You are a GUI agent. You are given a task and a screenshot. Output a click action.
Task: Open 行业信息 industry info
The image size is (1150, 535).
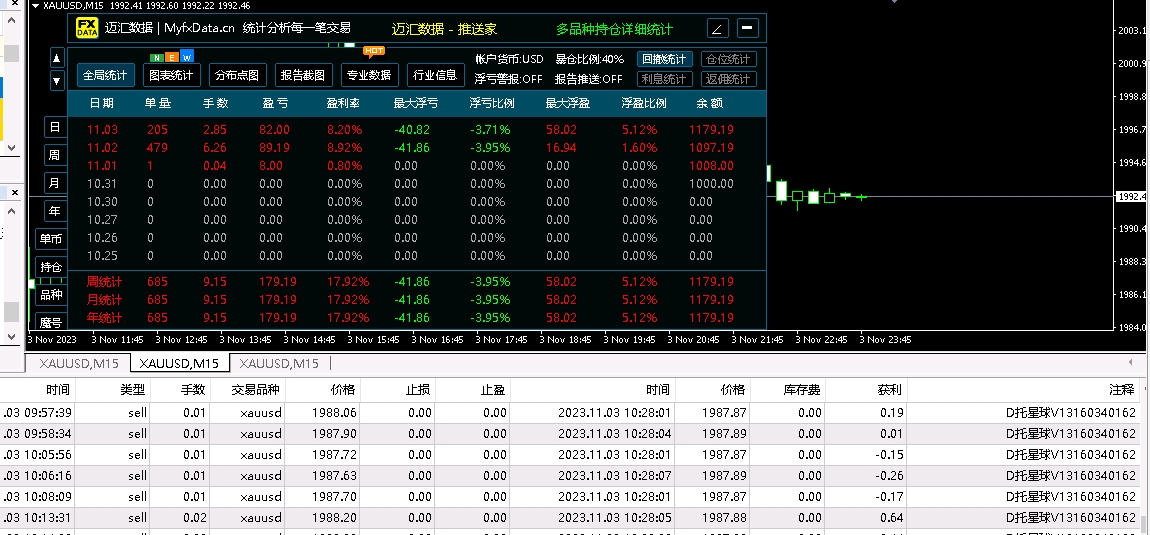point(436,75)
